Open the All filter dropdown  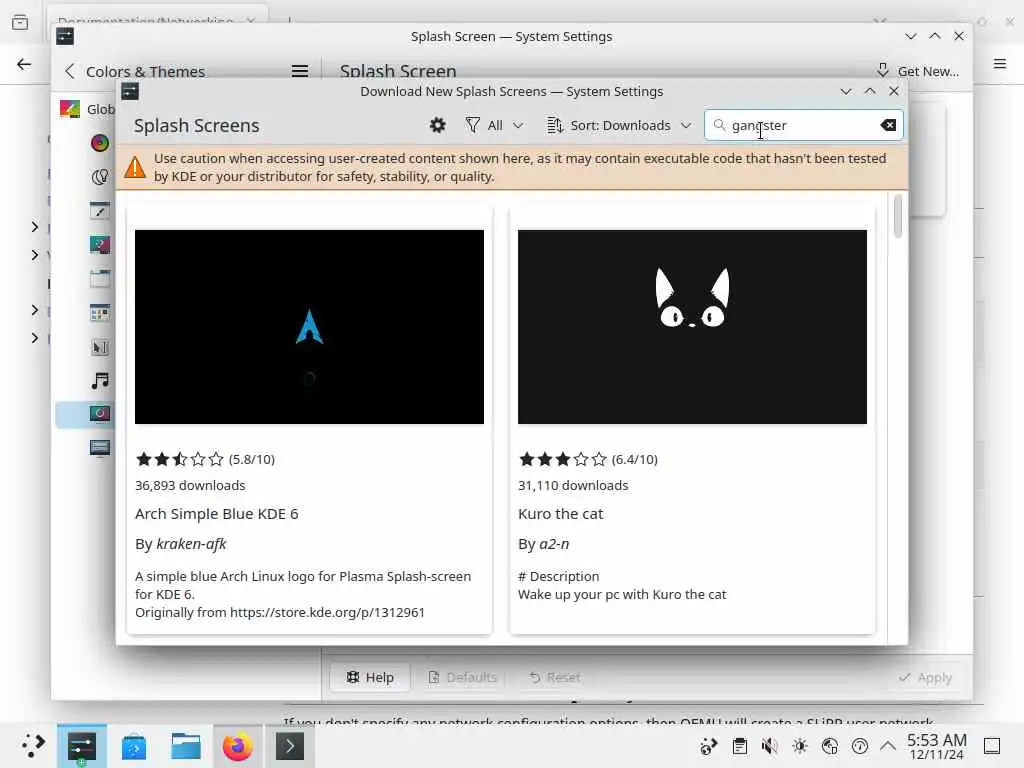point(495,125)
